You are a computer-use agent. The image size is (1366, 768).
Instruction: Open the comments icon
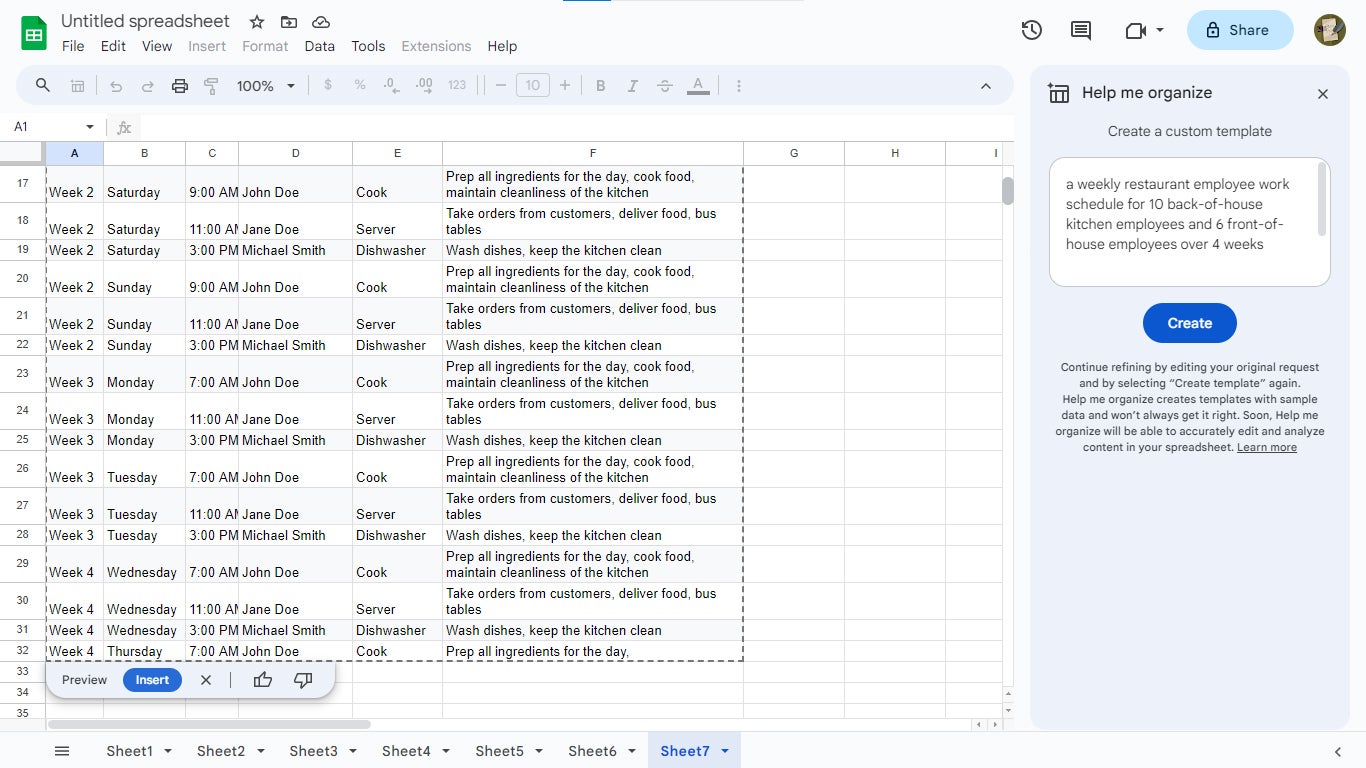1081,30
